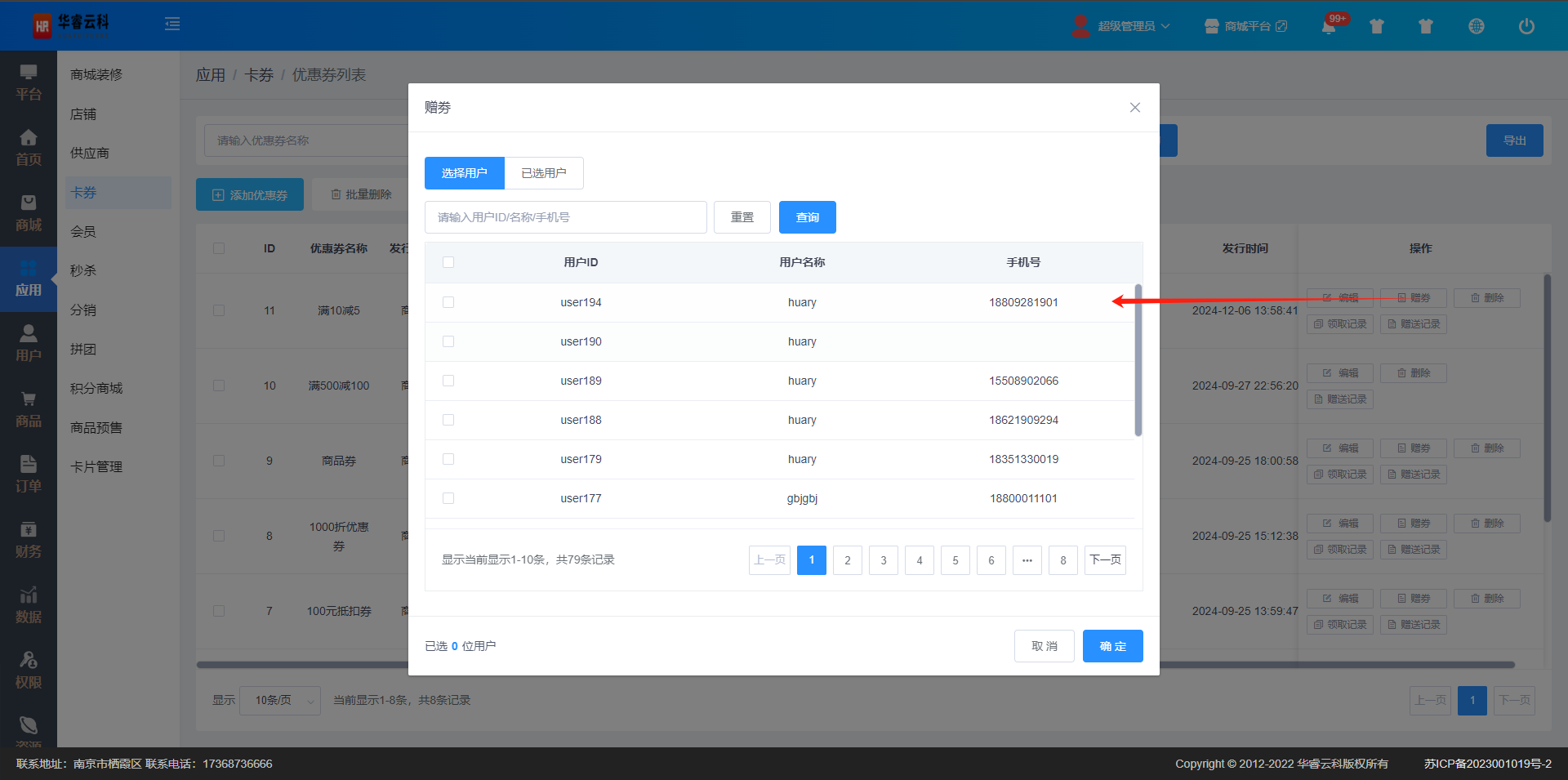Check the box for user194

tap(448, 302)
